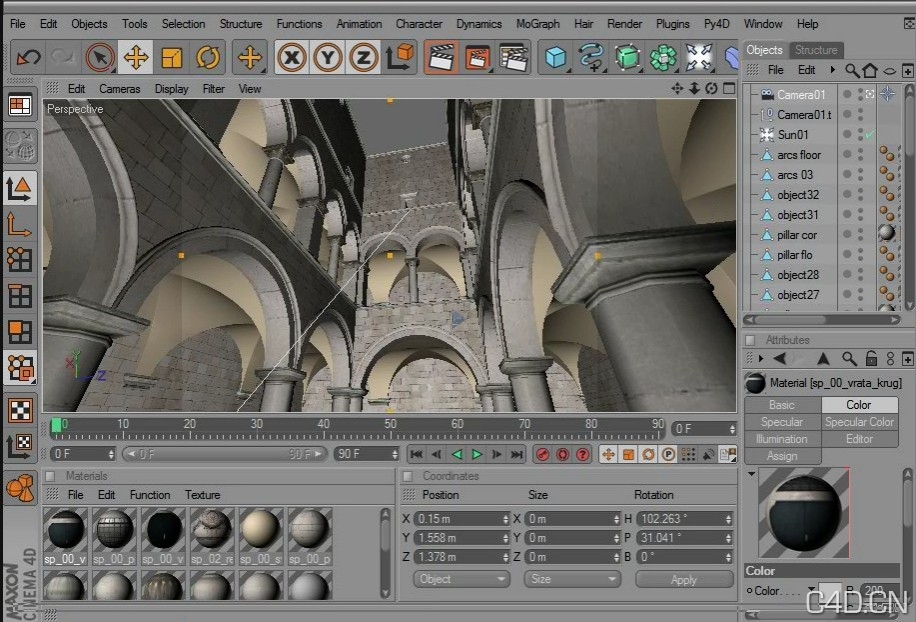Add a Cube primitive from the toolbar

tap(555, 57)
